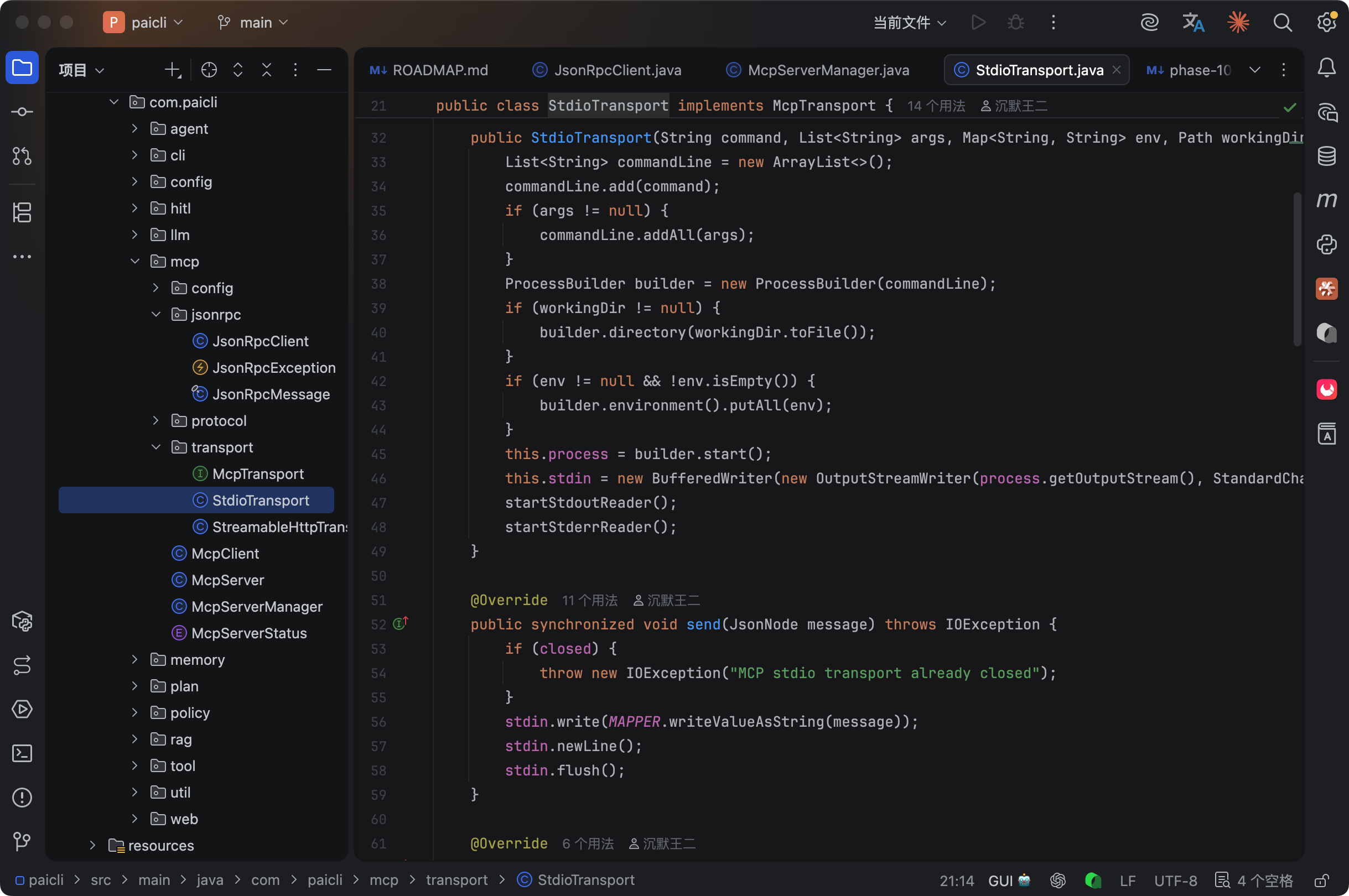Open the Project tool window folder icon

pyautogui.click(x=22, y=68)
